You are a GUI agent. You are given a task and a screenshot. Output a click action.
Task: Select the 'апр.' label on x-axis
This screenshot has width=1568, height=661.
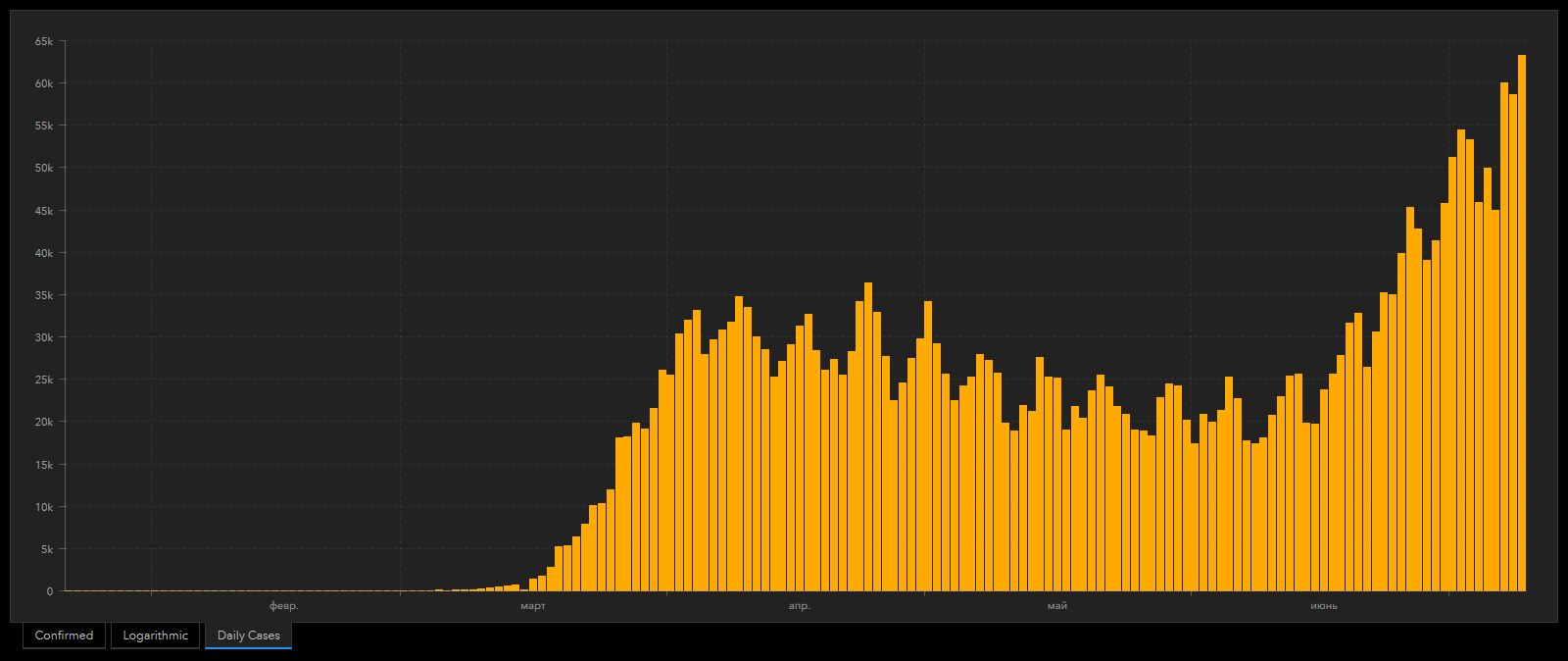click(x=800, y=606)
